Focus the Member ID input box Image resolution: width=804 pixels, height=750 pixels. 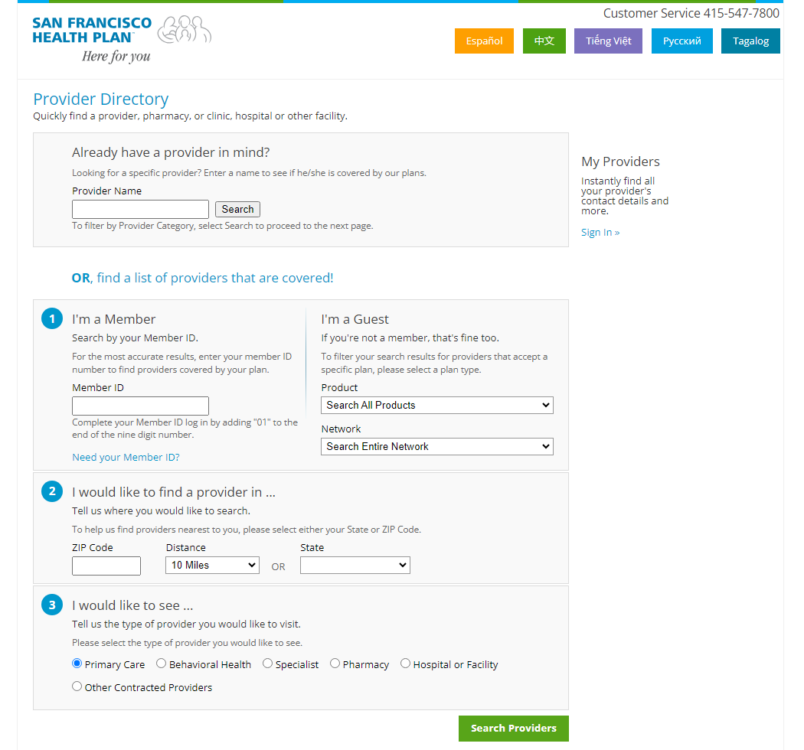pos(140,406)
